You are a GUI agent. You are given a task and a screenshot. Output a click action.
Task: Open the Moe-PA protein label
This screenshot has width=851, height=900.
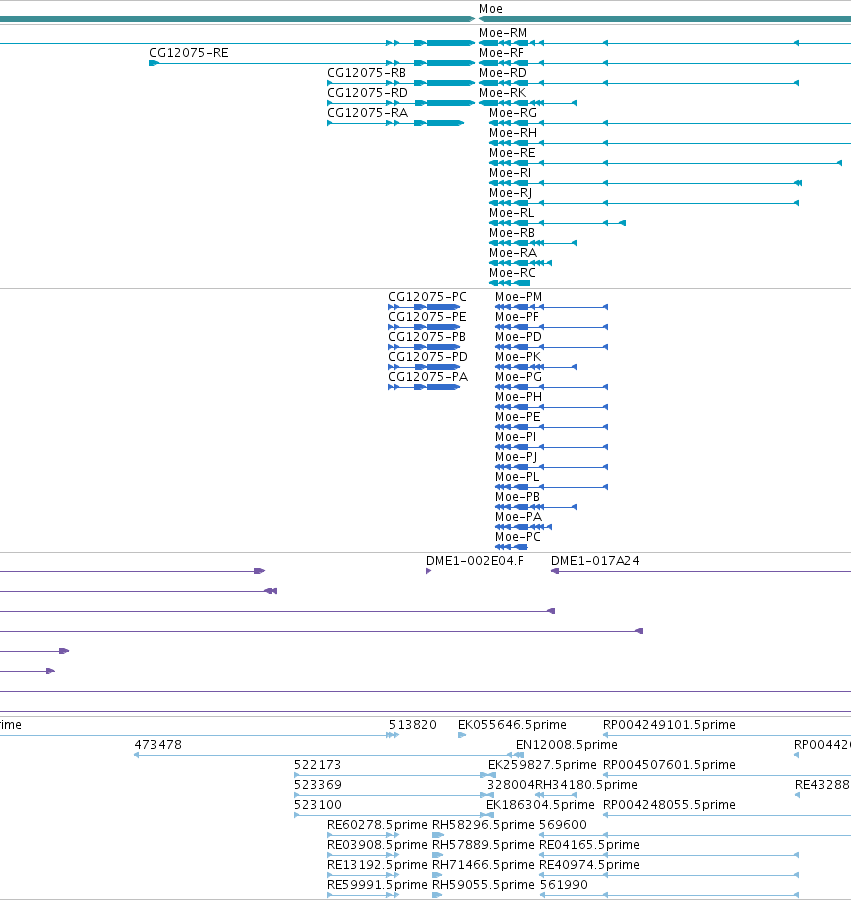pyautogui.click(x=518, y=517)
